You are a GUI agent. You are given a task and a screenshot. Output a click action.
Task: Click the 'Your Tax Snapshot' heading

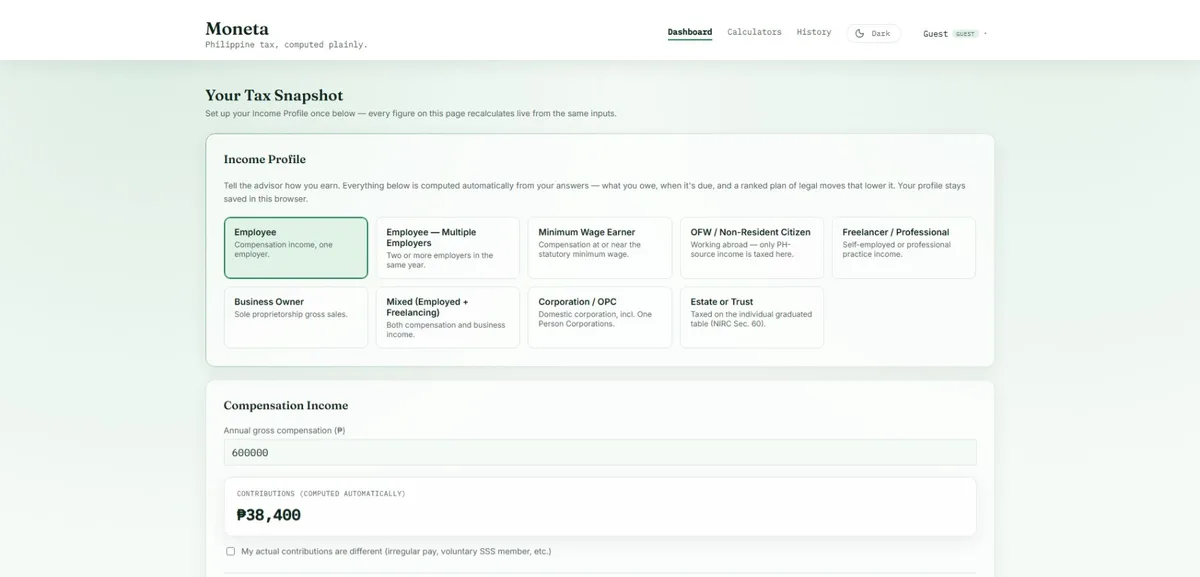274,95
